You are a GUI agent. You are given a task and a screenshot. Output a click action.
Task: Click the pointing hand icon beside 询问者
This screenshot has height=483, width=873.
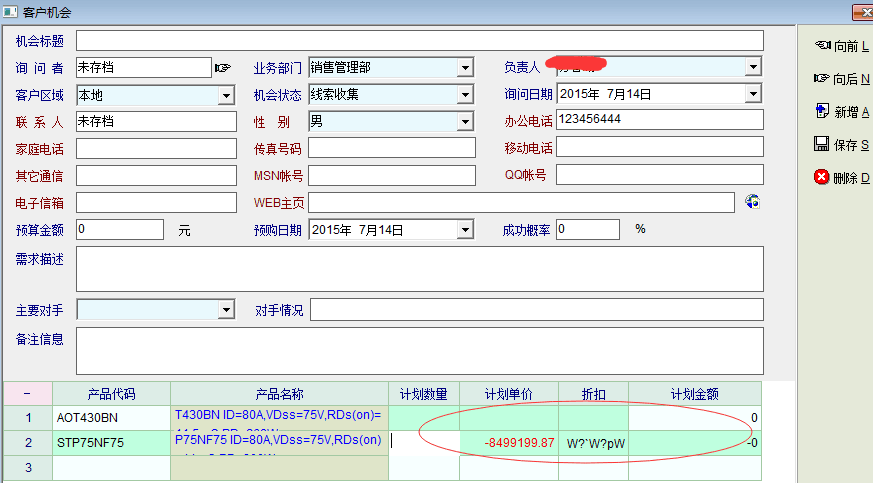[222, 68]
